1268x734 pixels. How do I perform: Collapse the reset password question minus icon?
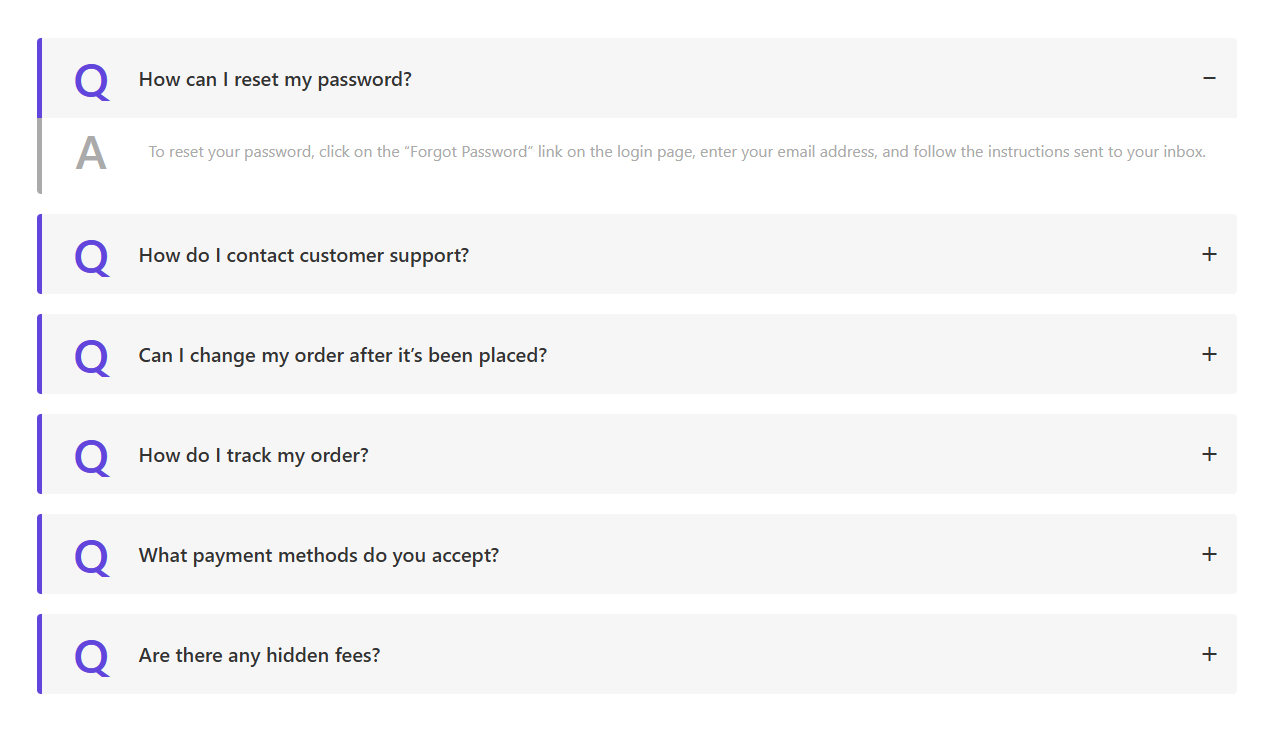[1209, 78]
